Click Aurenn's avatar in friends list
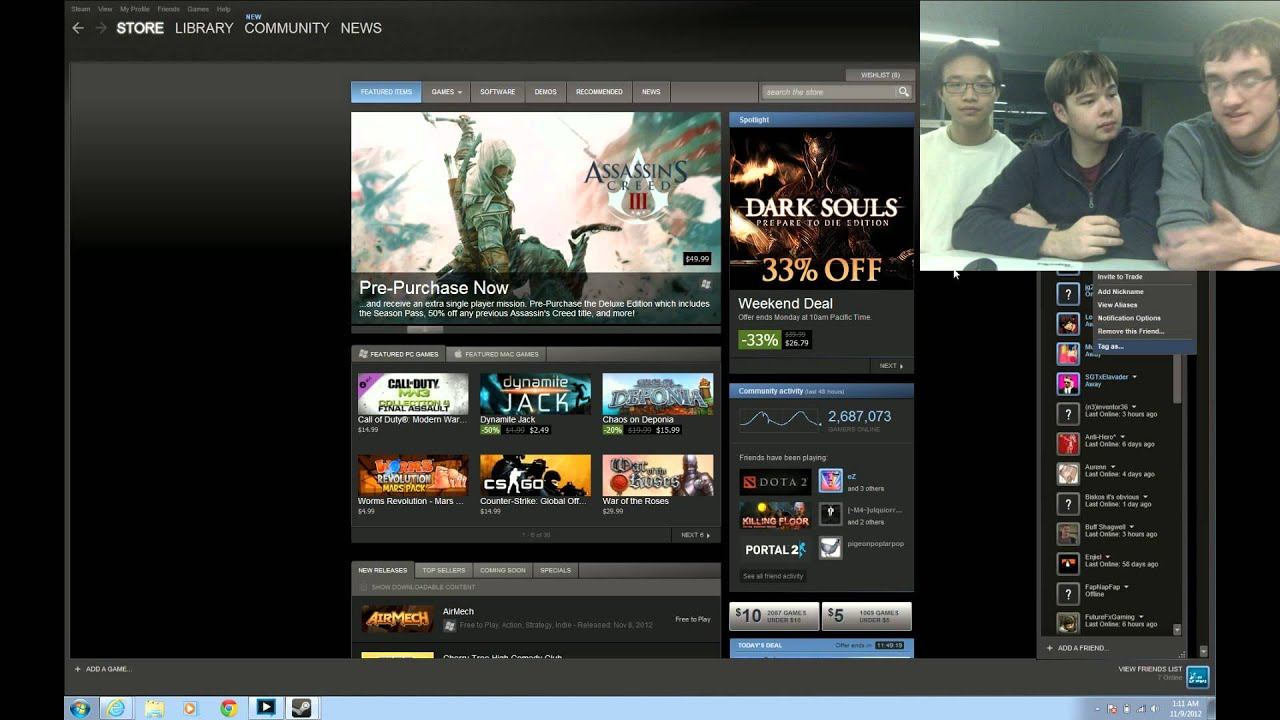The height and width of the screenshot is (720, 1280). 1068,473
